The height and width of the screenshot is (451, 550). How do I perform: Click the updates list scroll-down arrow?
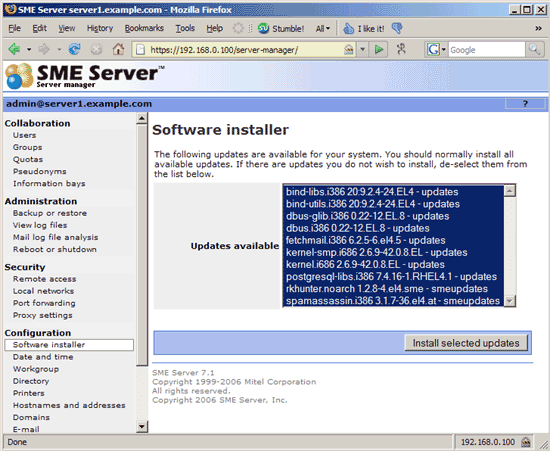(510, 301)
